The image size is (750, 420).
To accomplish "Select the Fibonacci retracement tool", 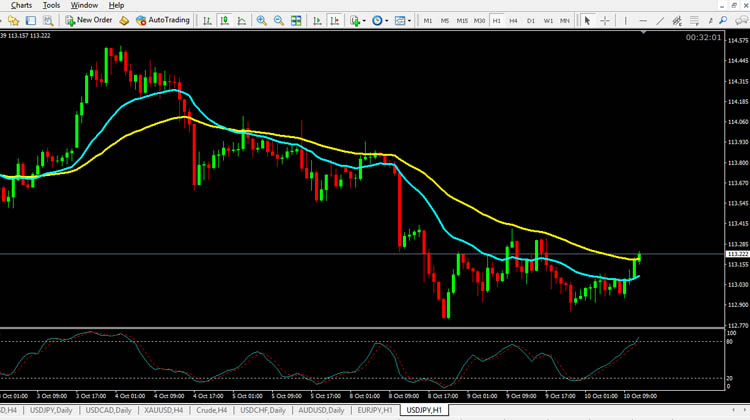I will 694,21.
